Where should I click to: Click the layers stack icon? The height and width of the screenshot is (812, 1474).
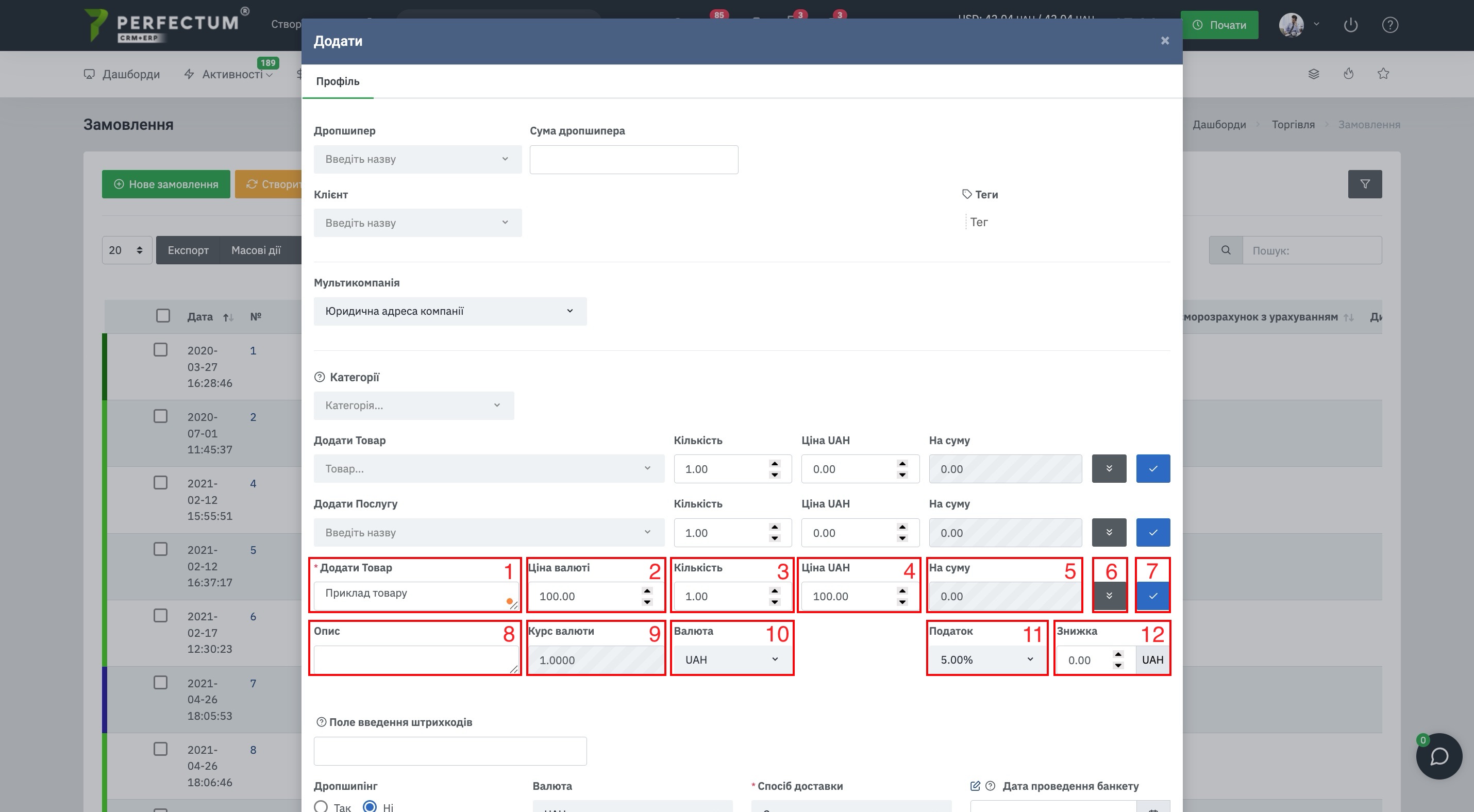pyautogui.click(x=1314, y=74)
